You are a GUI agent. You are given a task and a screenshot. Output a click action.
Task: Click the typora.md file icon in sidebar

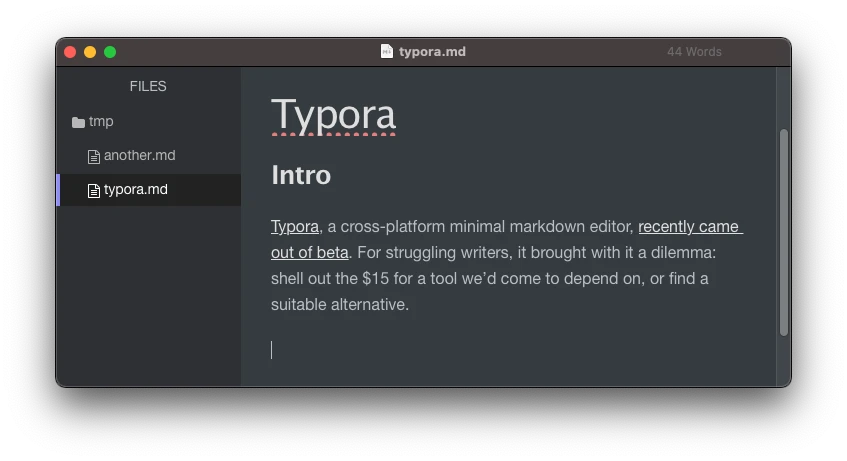94,190
